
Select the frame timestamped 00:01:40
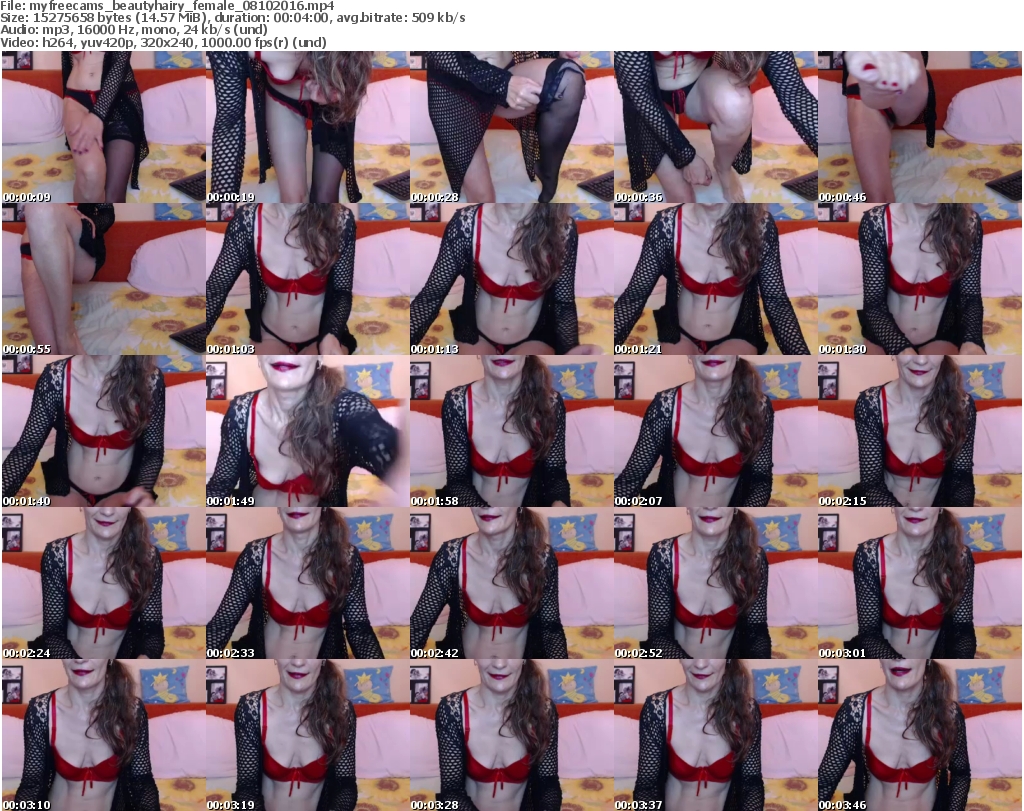pyautogui.click(x=103, y=431)
